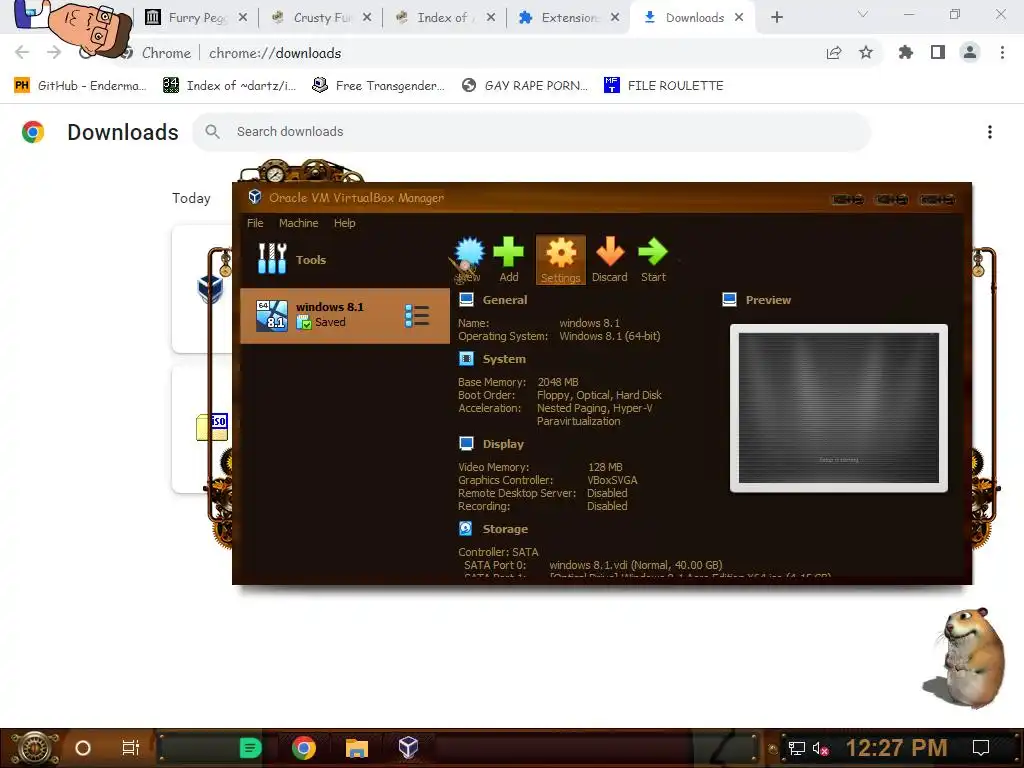Select the Tools entry in VirtualBox sidebar
This screenshot has height=768, width=1024.
pos(292,259)
